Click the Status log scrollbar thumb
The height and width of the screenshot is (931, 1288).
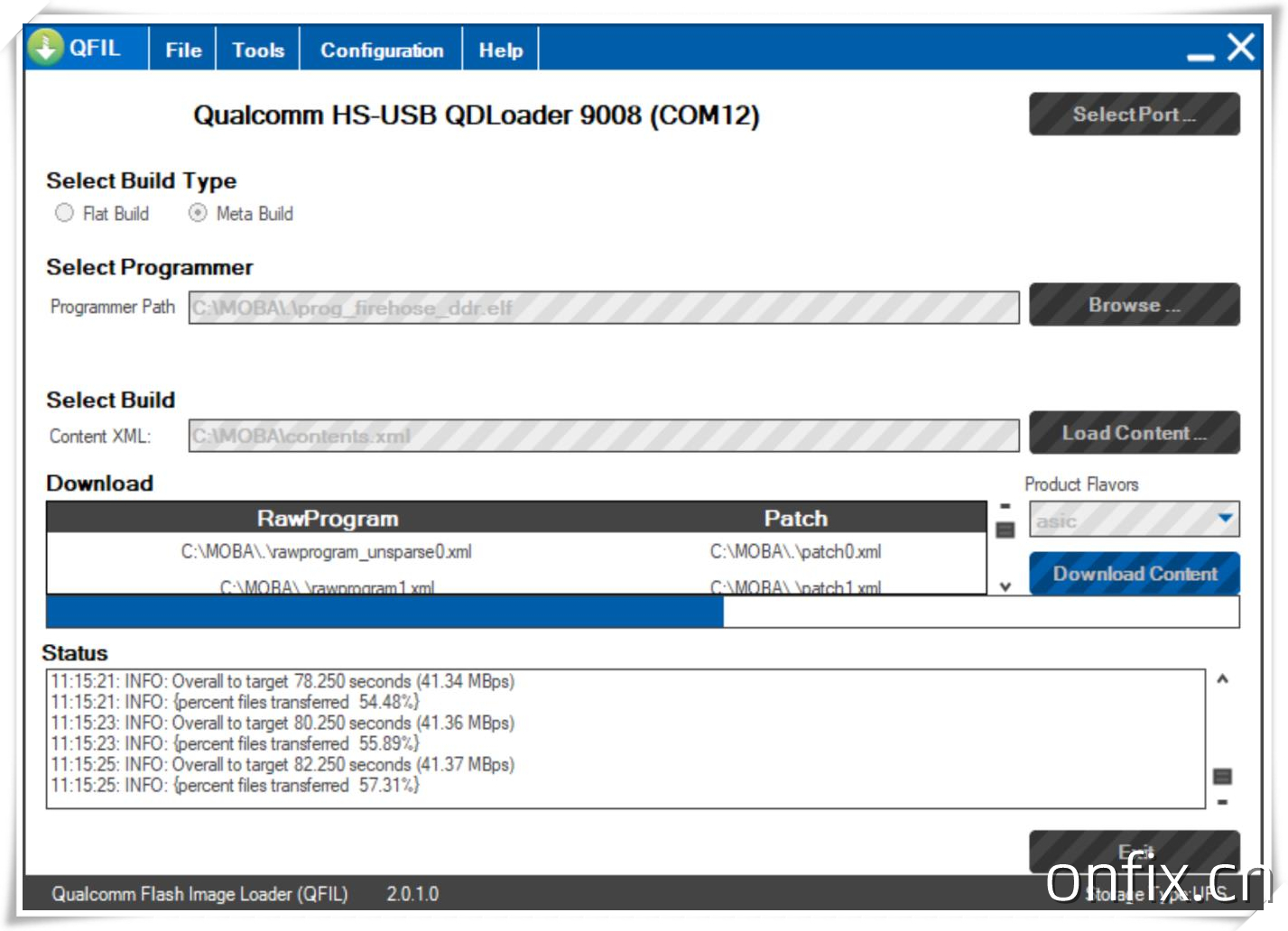tap(1222, 776)
